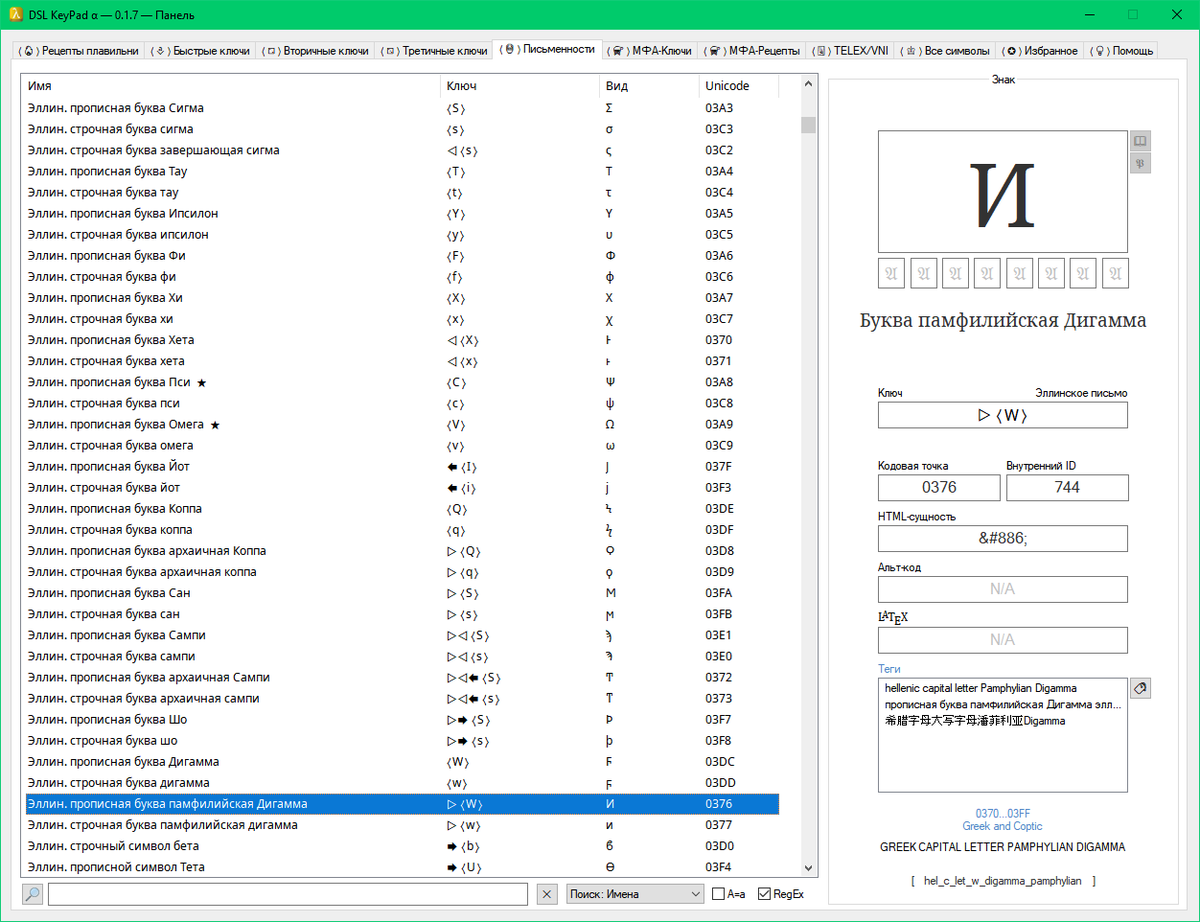Open the Быстрые ключи tab
Screen dimensions: 1200x922
point(201,50)
